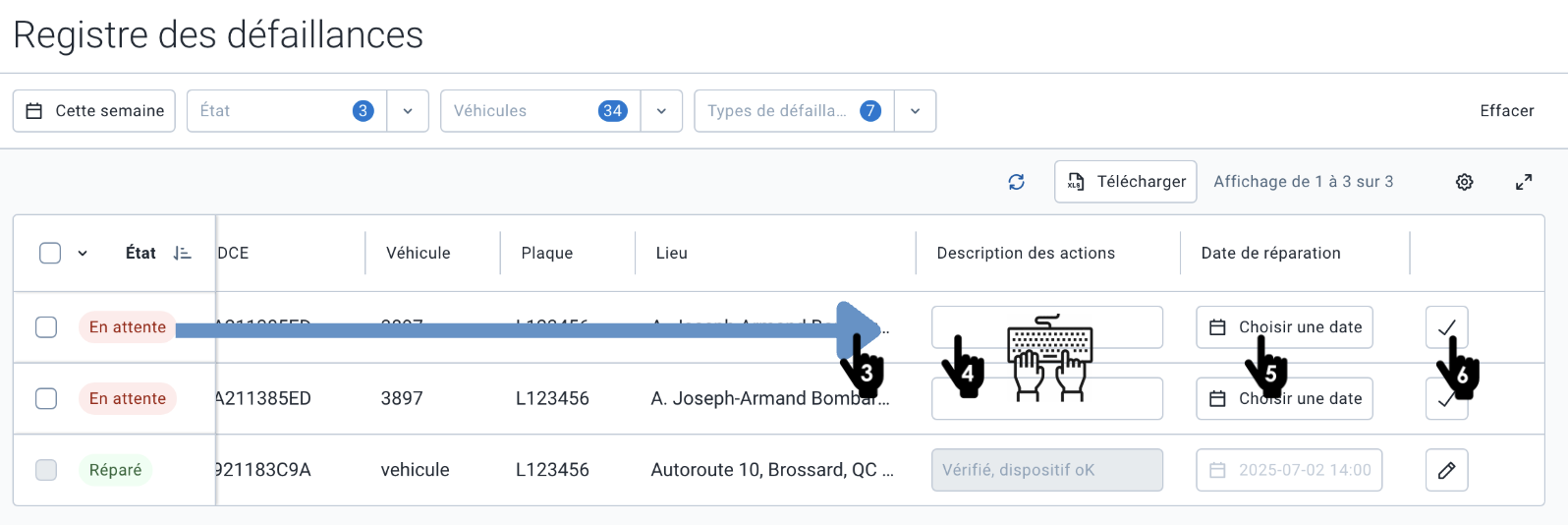This screenshot has height=525, width=1568.
Task: Expand the table to fullscreen
Action: click(x=1523, y=182)
